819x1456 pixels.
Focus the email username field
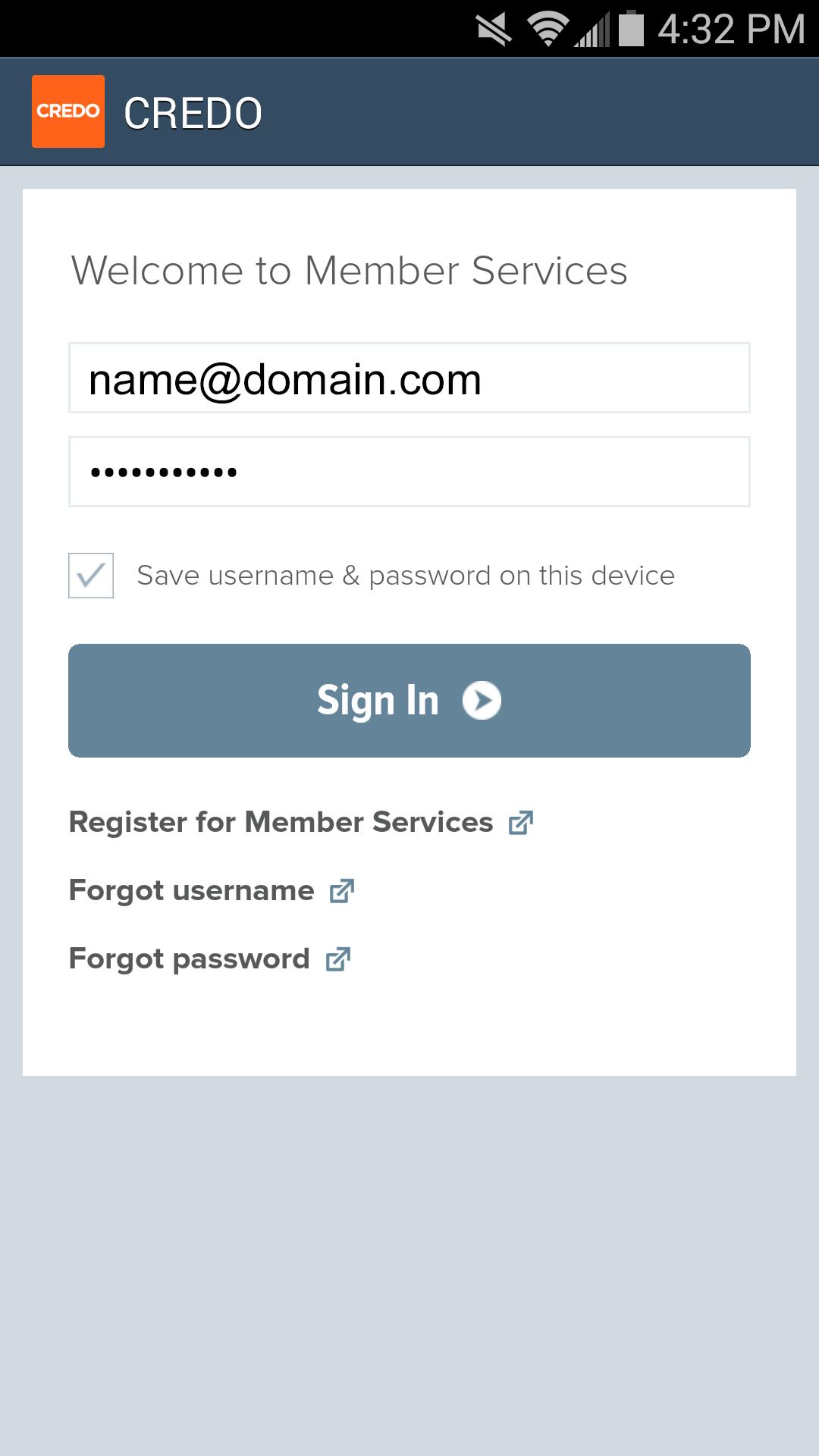(409, 378)
